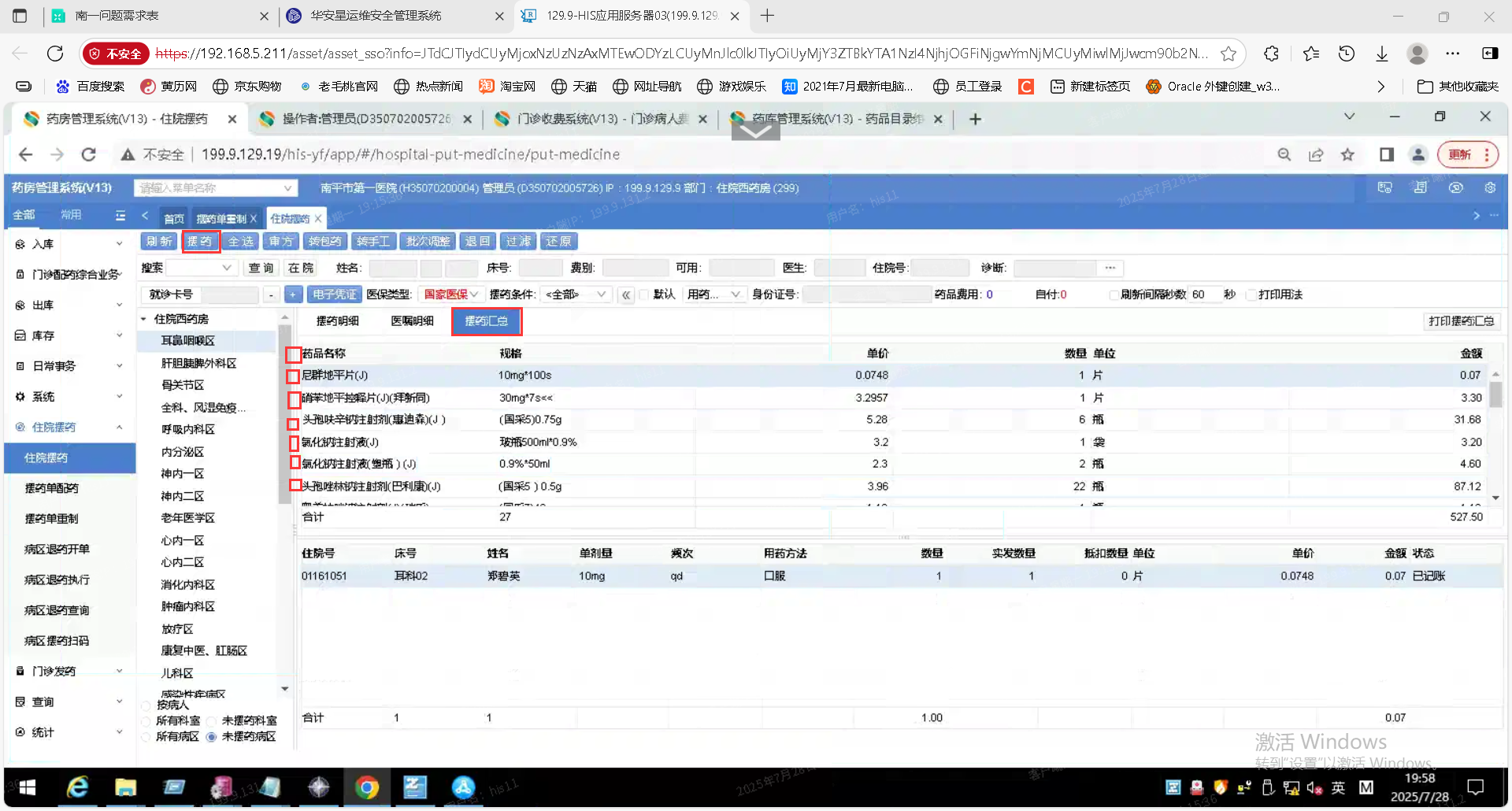Image resolution: width=1512 pixels, height=811 pixels.
Task: Open the inner Chrome profile avatar
Action: [x=1418, y=154]
